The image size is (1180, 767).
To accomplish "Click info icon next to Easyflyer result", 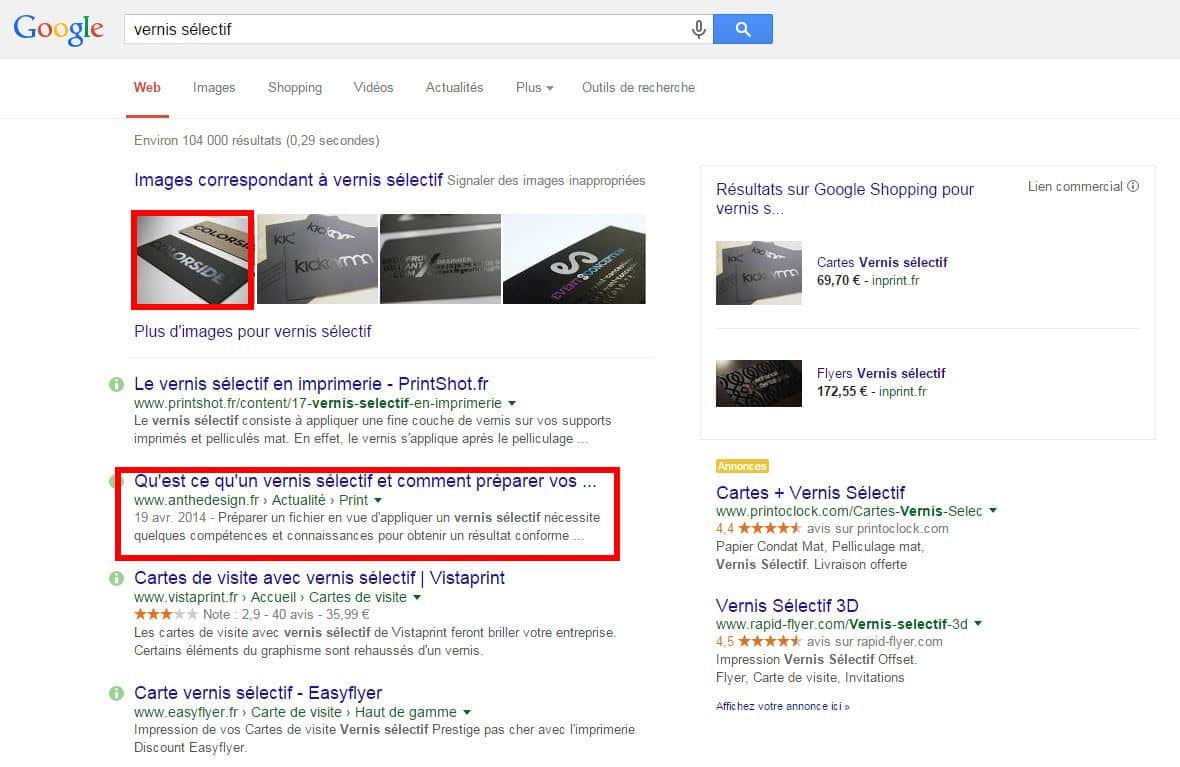I will pyautogui.click(x=116, y=693).
